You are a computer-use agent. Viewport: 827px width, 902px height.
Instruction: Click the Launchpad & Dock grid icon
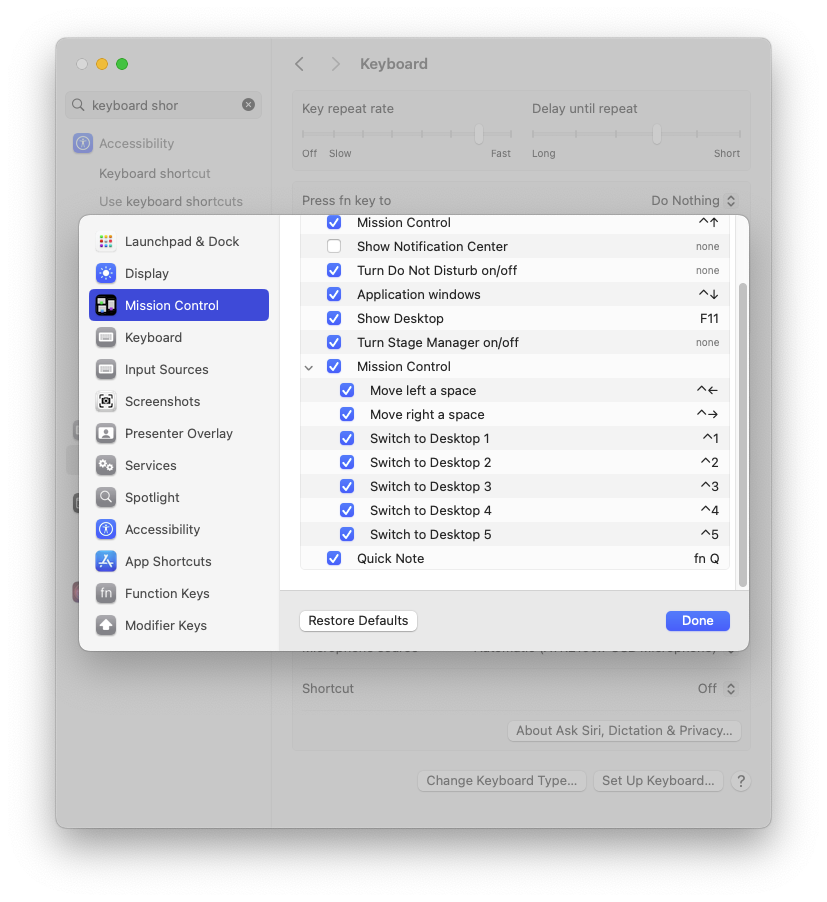(106, 242)
